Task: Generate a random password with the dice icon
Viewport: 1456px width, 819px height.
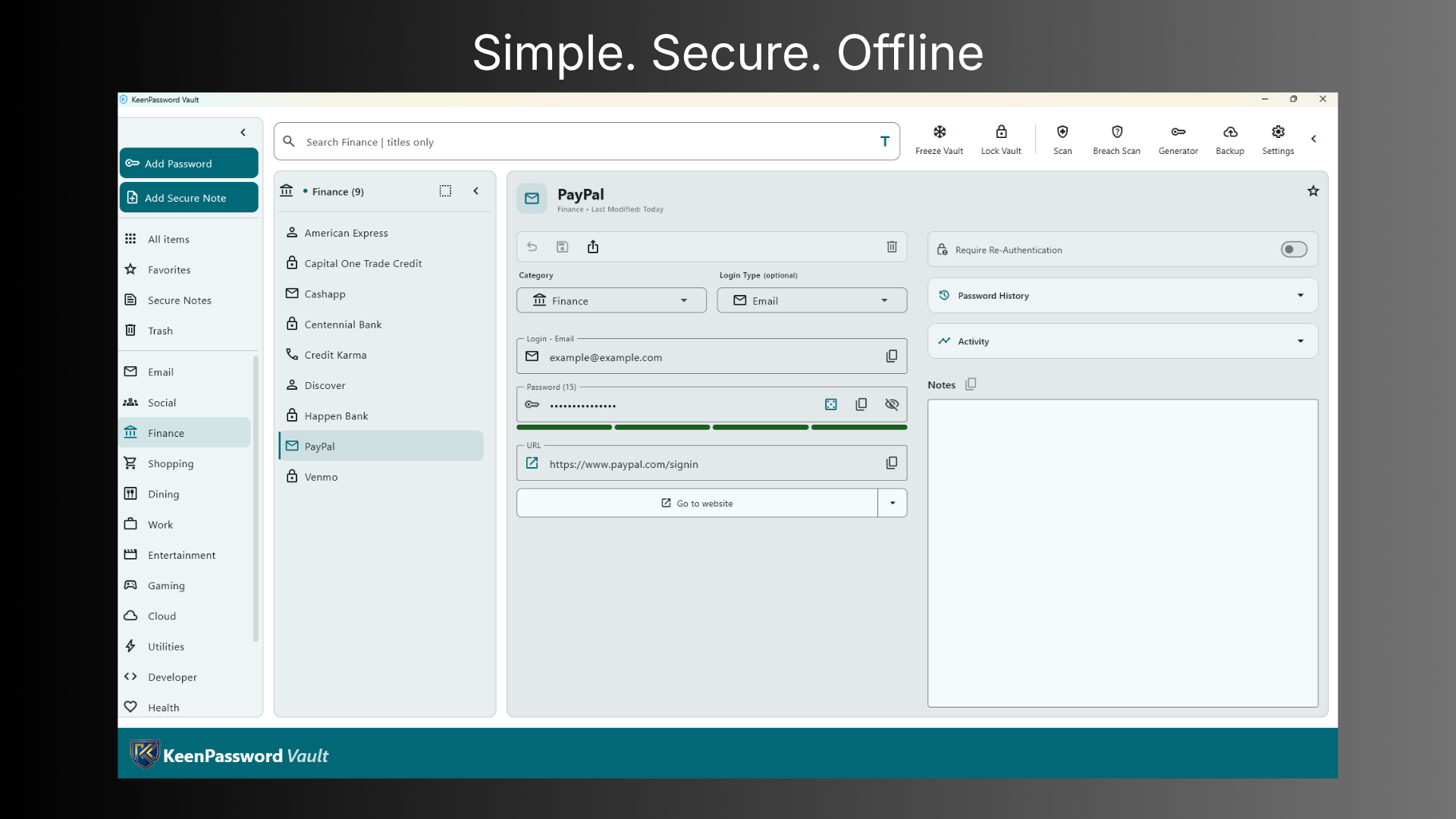Action: coord(831,404)
